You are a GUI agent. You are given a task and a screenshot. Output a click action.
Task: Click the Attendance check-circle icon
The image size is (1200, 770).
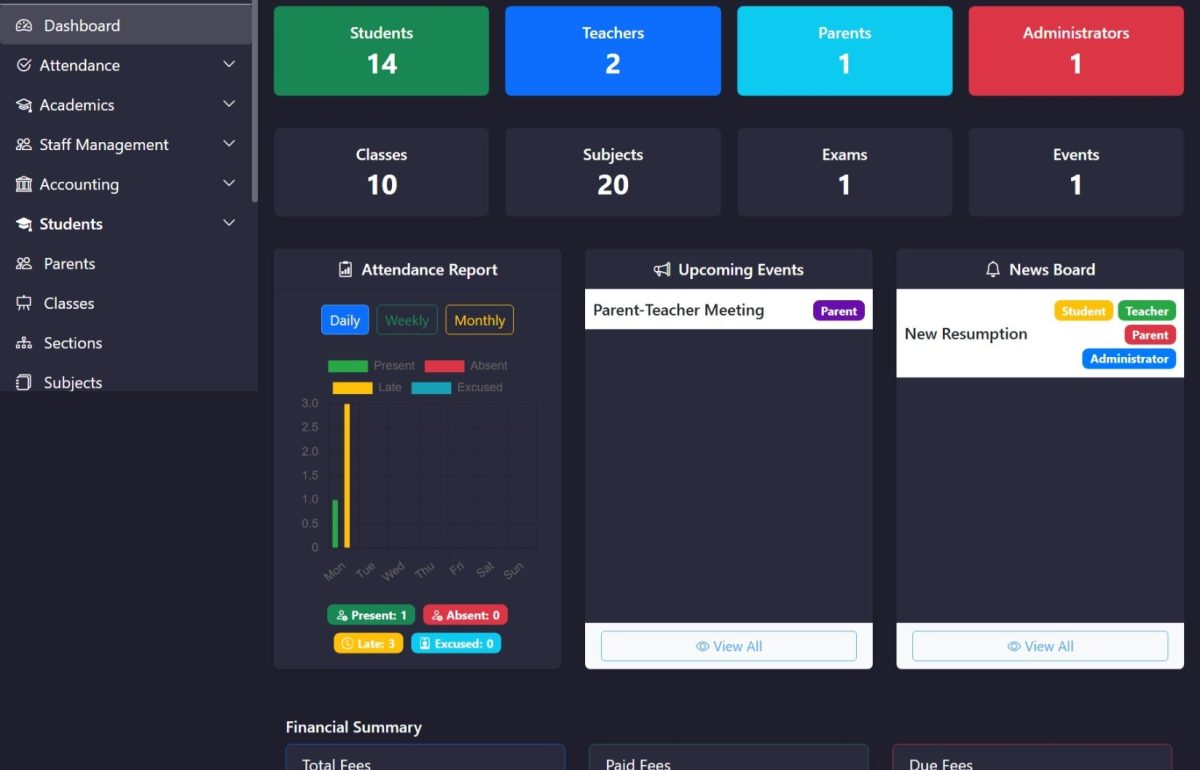(x=24, y=65)
